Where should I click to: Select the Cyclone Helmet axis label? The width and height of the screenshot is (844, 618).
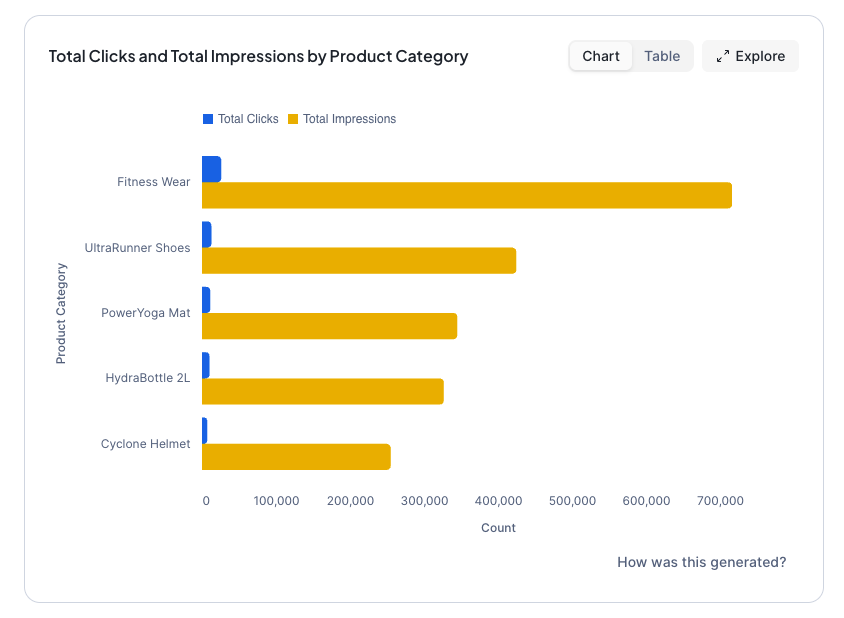pos(148,444)
